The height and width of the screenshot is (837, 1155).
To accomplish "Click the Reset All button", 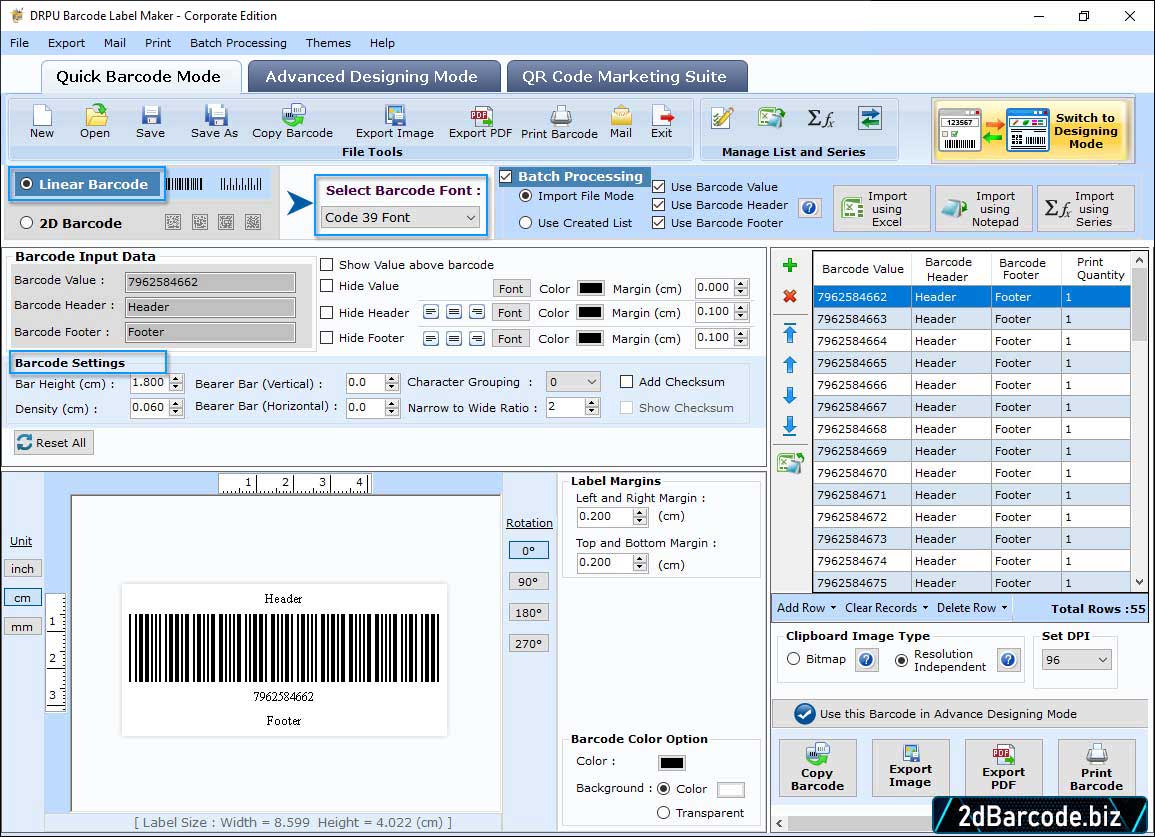I will pyautogui.click(x=54, y=442).
